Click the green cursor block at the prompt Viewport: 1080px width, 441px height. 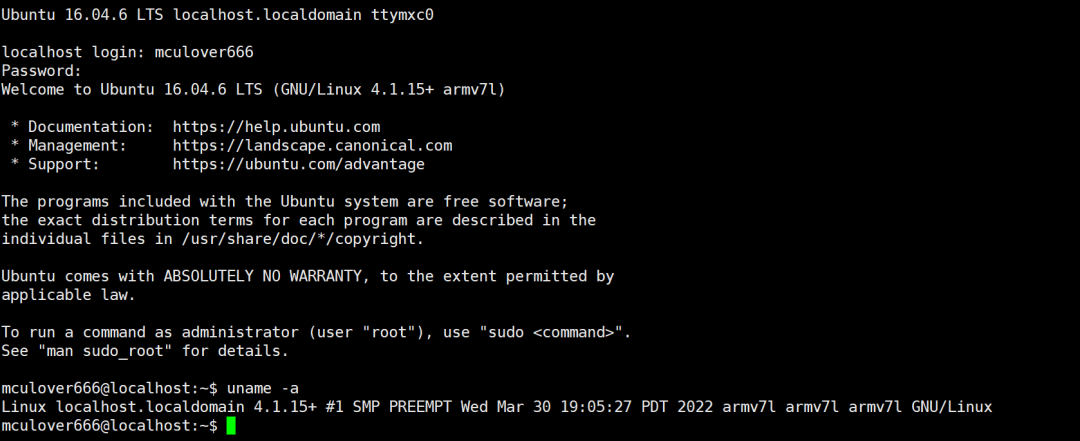click(231, 426)
